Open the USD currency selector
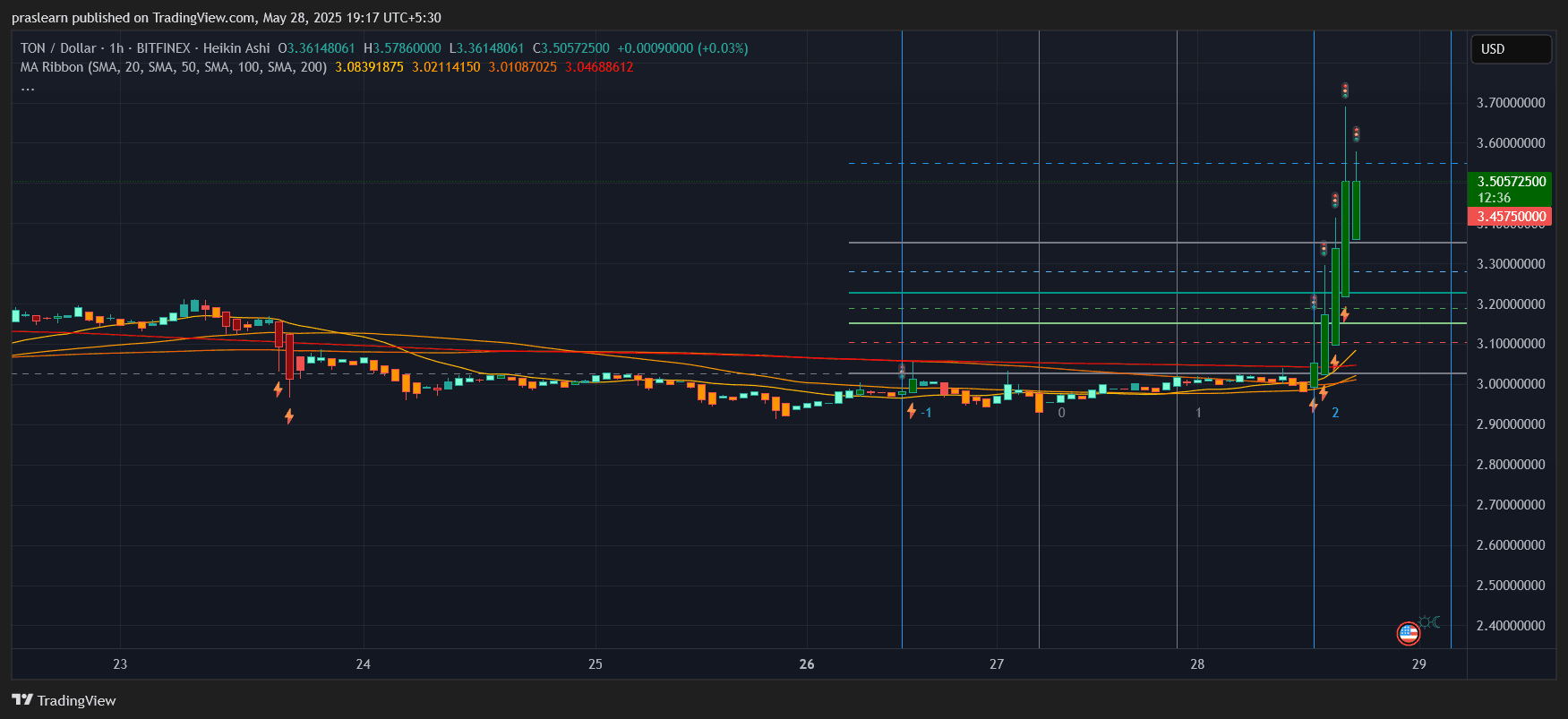Image resolution: width=1568 pixels, height=719 pixels. point(1511,49)
